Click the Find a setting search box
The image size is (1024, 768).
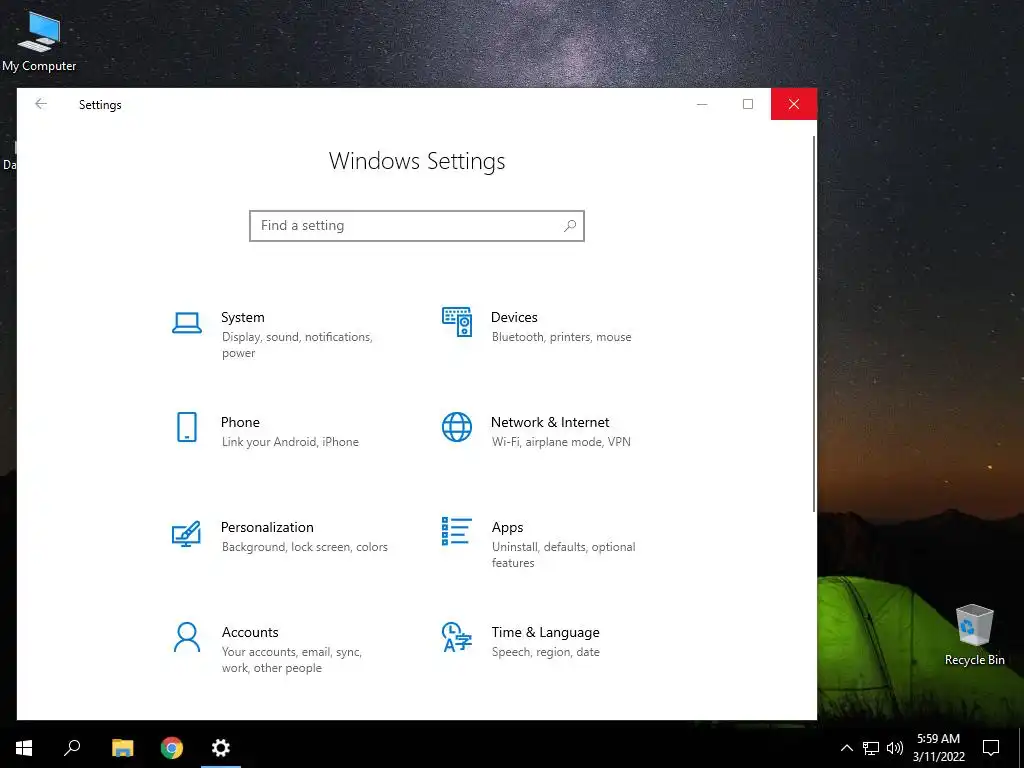[x=417, y=226]
